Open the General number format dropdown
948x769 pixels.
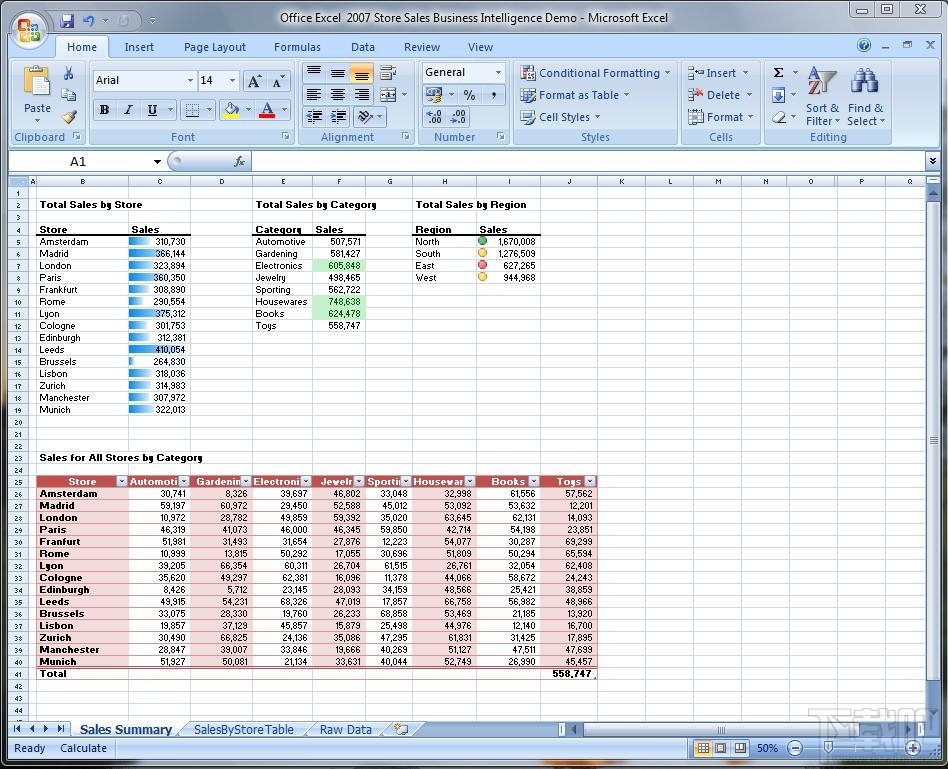click(x=497, y=72)
